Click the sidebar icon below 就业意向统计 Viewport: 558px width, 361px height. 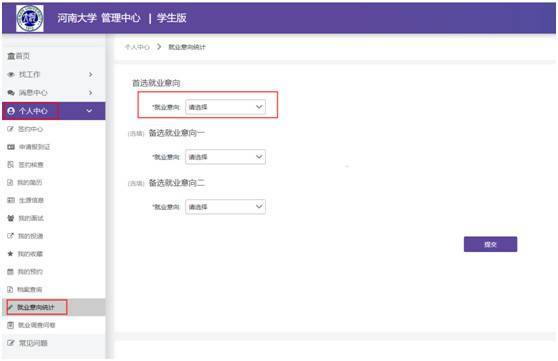pos(11,325)
